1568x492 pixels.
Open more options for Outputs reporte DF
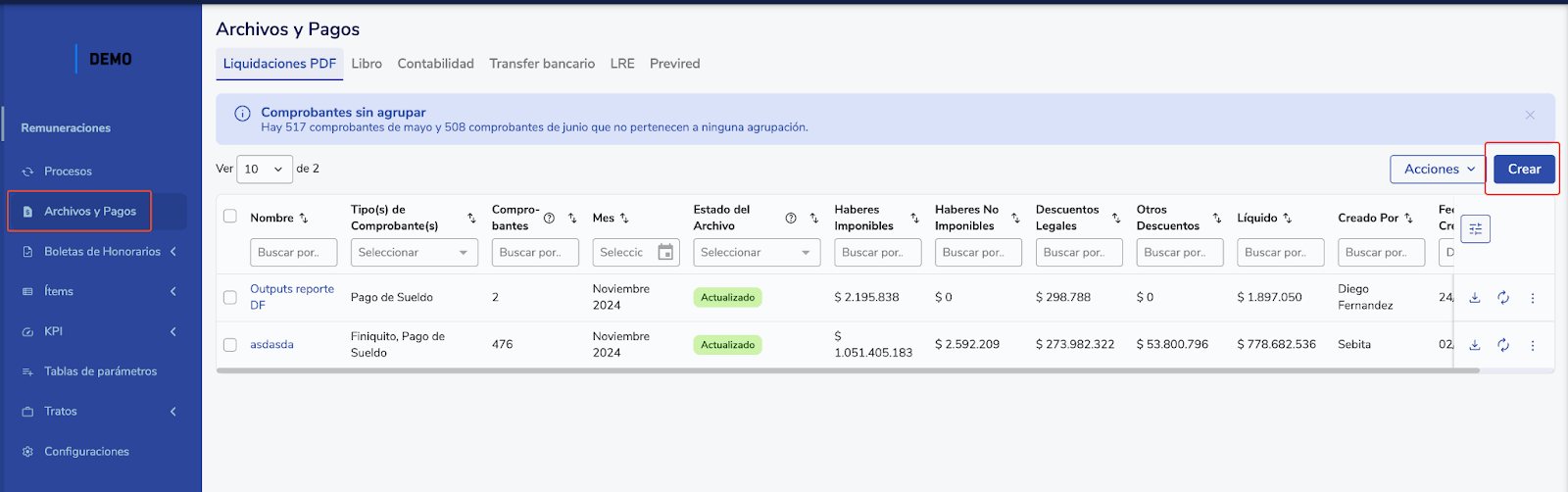[1533, 298]
